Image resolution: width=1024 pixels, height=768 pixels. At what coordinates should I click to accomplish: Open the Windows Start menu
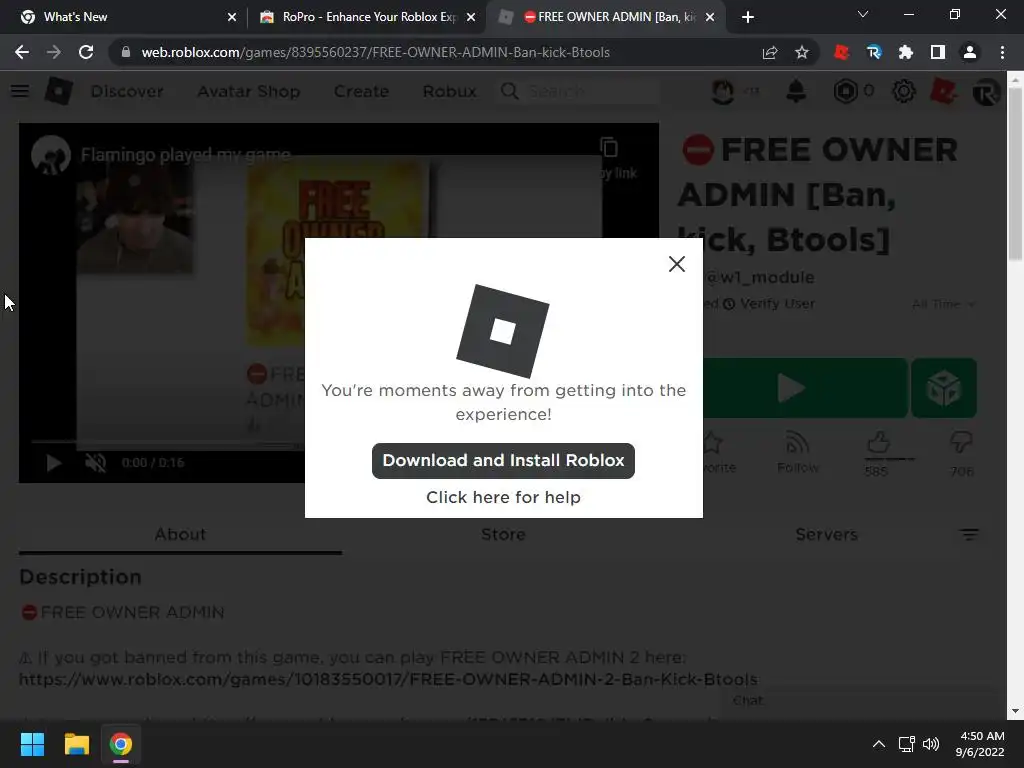[x=32, y=744]
